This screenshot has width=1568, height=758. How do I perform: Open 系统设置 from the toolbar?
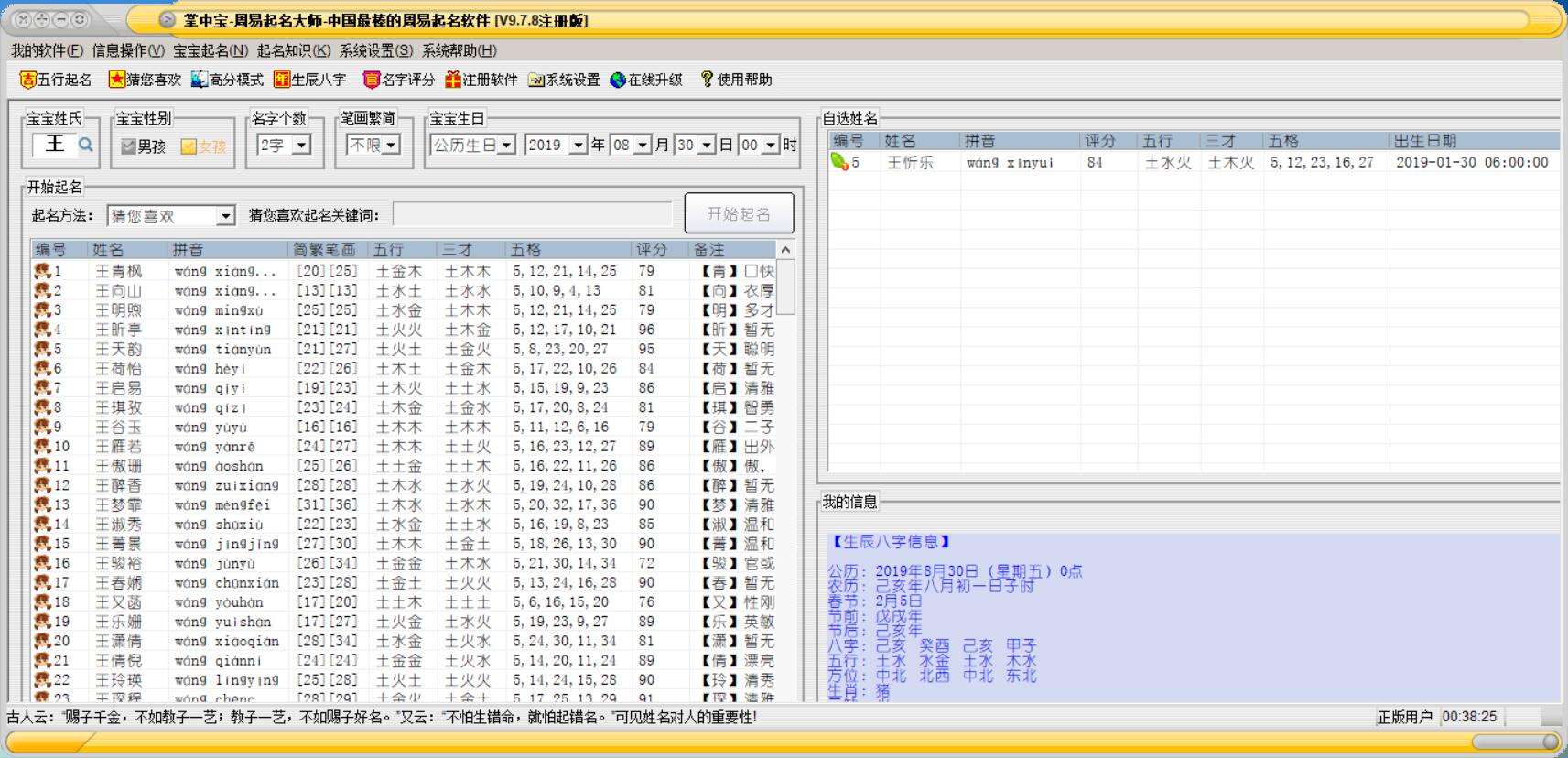coord(564,80)
